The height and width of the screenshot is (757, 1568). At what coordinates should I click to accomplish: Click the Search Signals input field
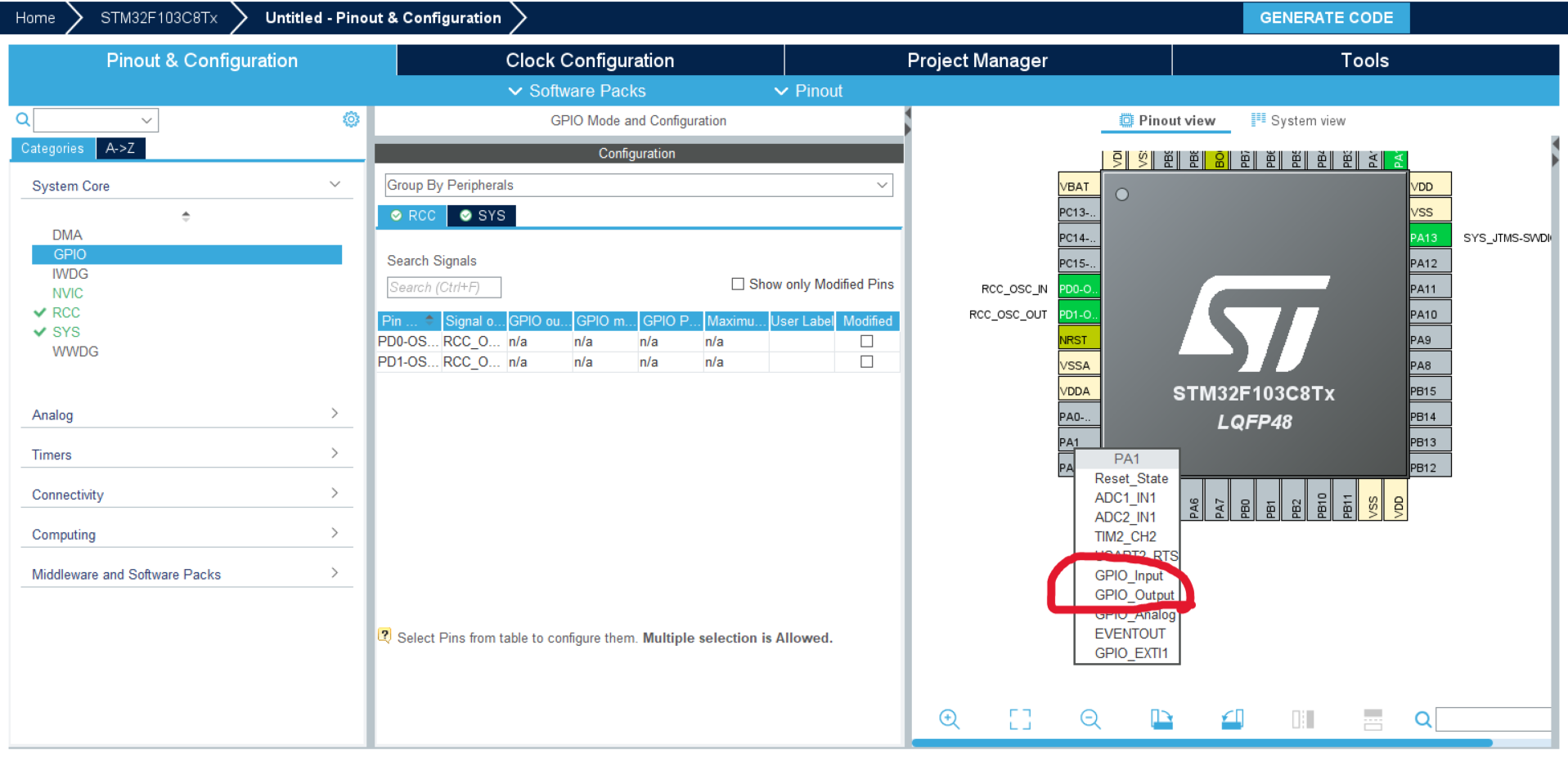(x=443, y=287)
